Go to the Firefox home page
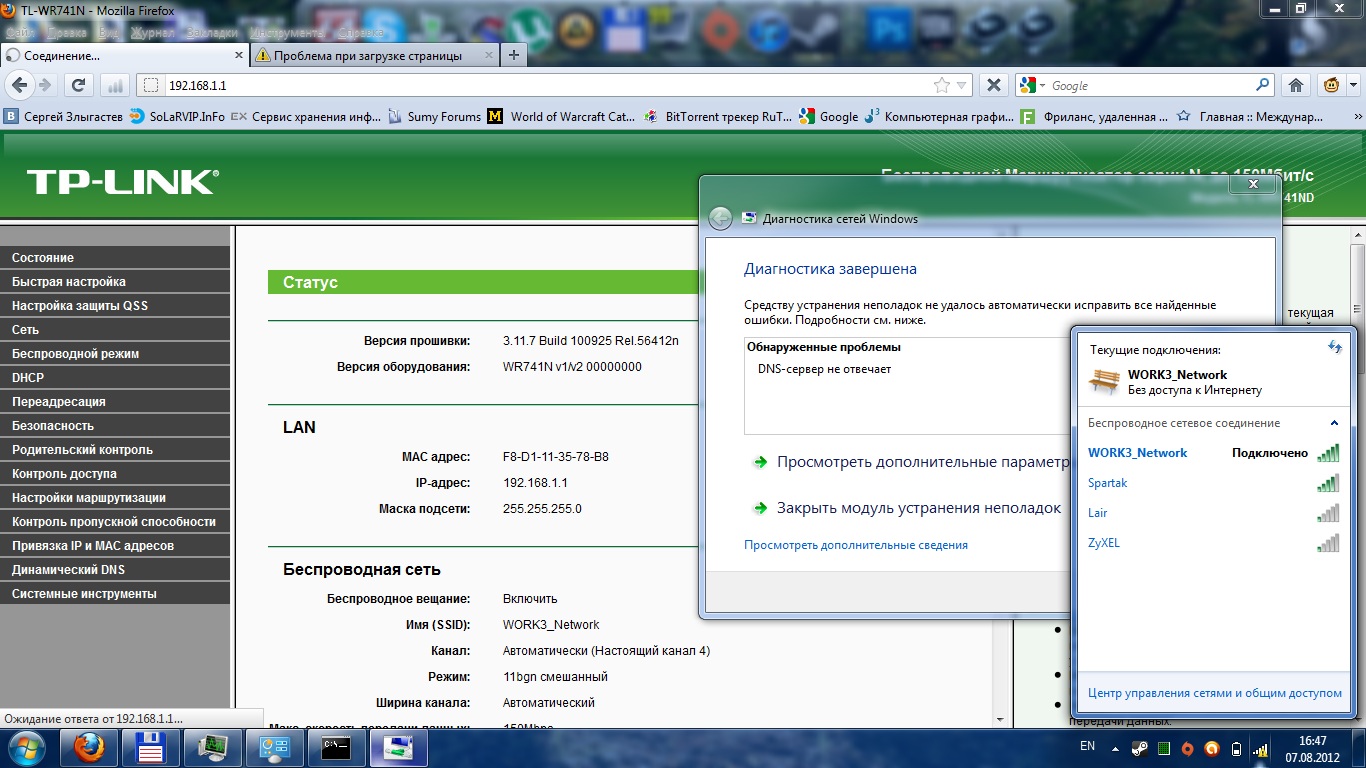The width and height of the screenshot is (1366, 768). [x=1296, y=85]
